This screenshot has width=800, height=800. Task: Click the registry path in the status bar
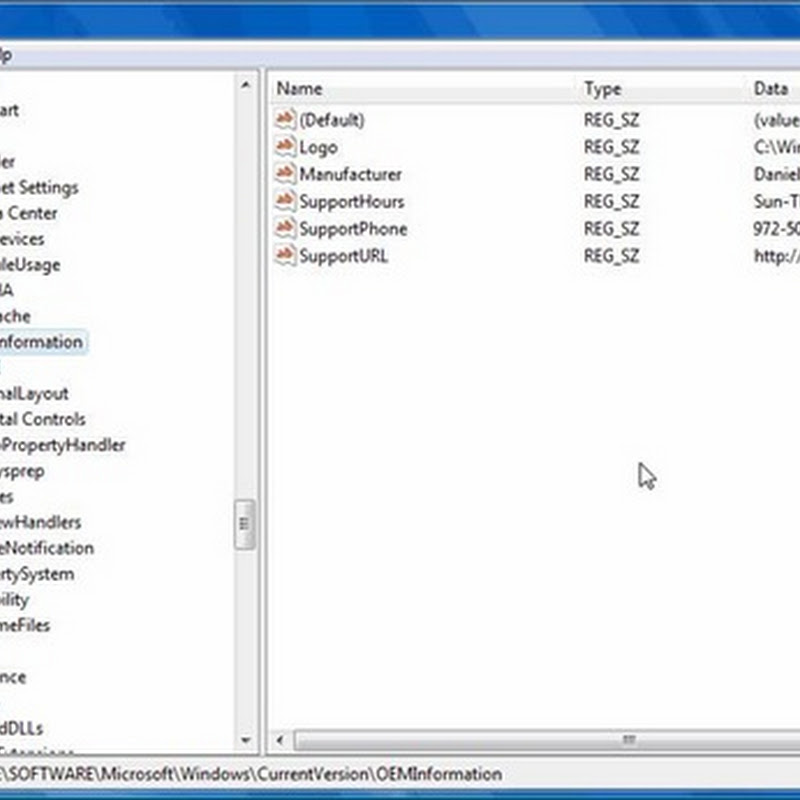tap(251, 774)
